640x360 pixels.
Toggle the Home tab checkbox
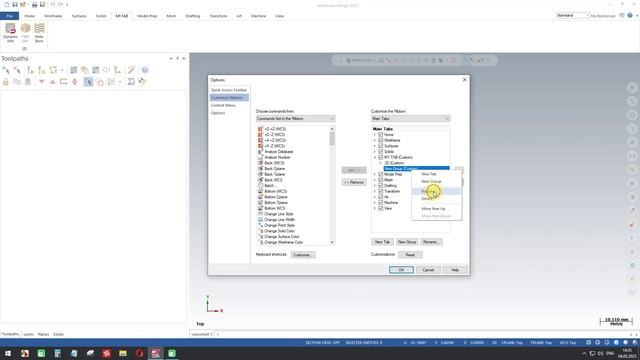380,134
